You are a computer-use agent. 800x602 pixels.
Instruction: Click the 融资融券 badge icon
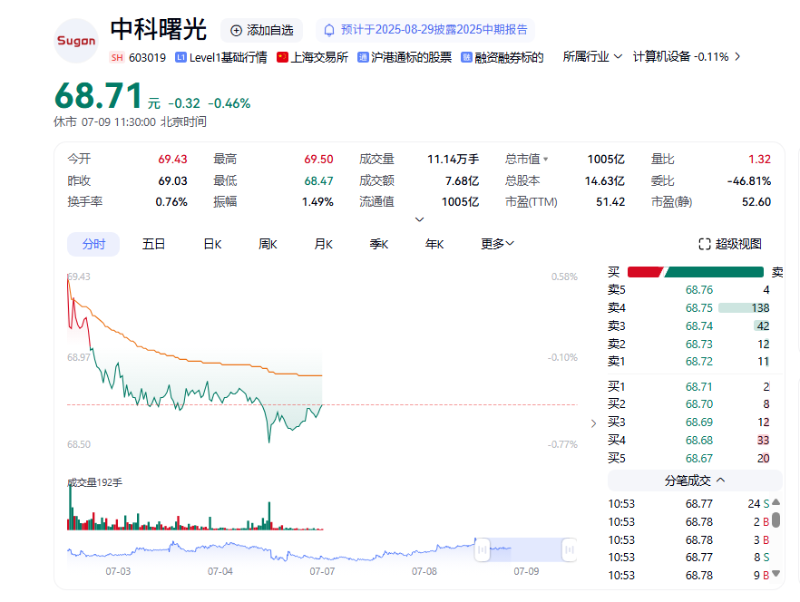(x=466, y=57)
